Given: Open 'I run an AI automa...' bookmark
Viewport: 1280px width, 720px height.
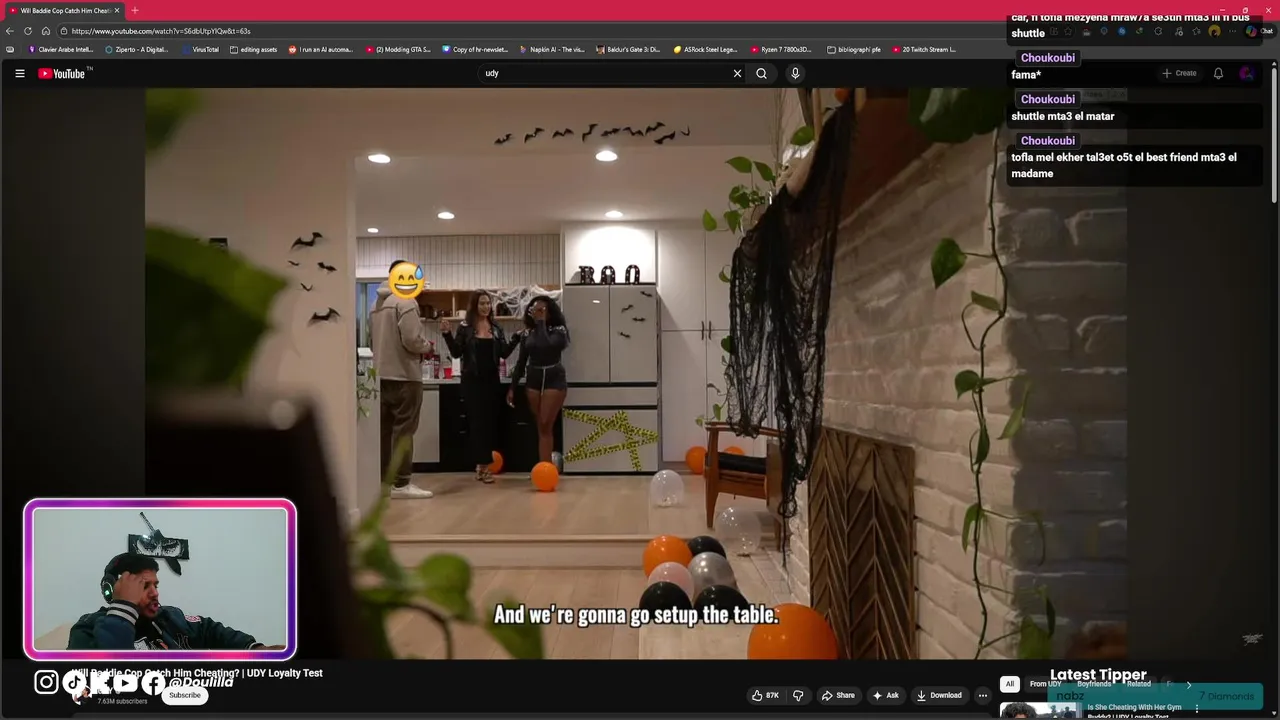Looking at the screenshot, I should (x=321, y=49).
